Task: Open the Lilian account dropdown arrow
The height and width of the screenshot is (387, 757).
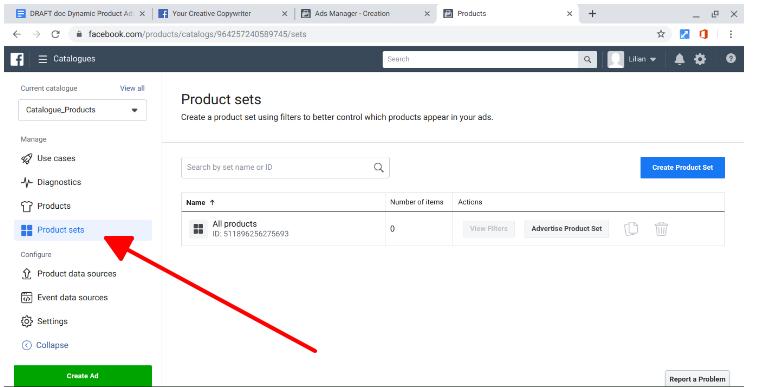Action: [x=653, y=59]
